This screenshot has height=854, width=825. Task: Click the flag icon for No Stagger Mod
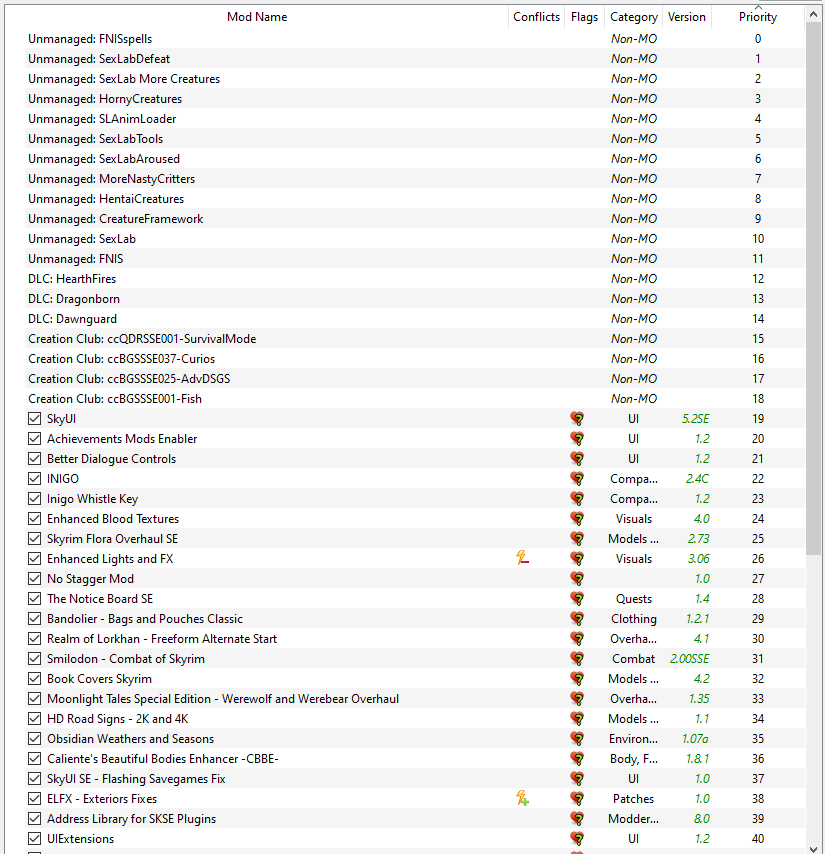click(577, 579)
